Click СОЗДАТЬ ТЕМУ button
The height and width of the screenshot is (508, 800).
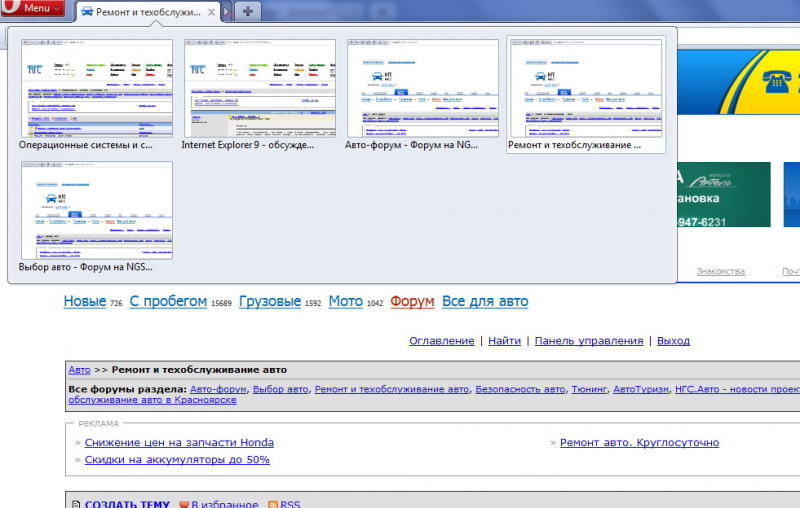point(127,504)
